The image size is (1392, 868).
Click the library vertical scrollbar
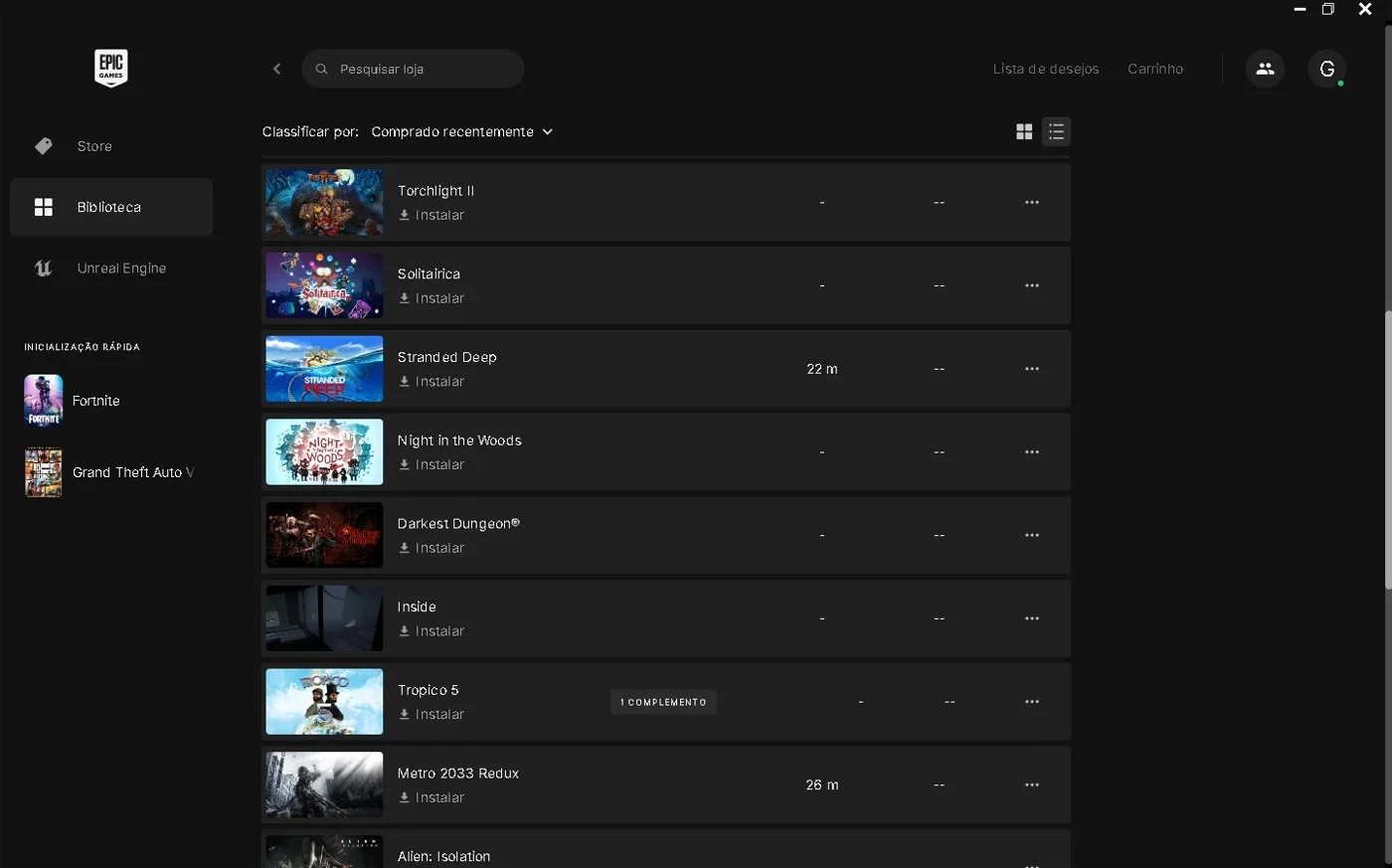(x=1388, y=452)
